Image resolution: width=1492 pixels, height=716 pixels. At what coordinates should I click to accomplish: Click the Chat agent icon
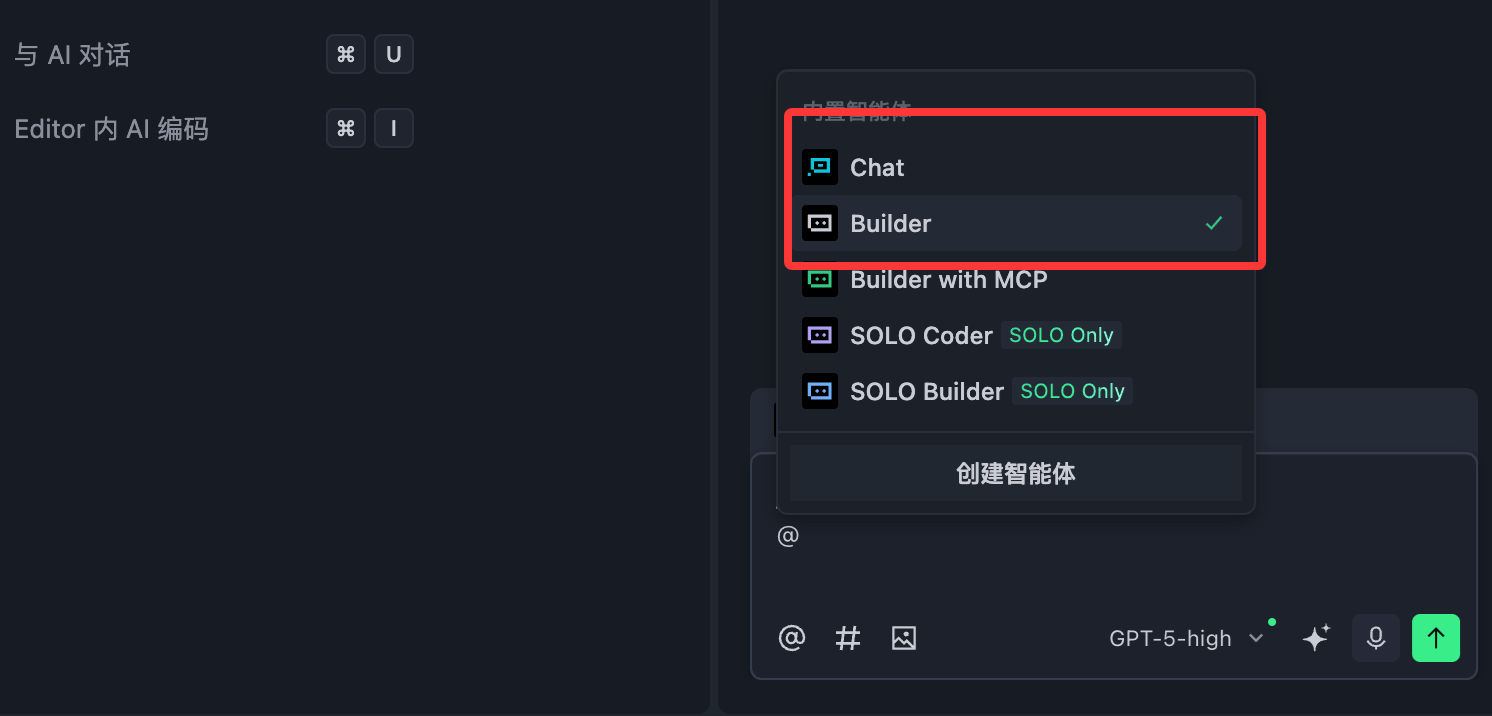click(820, 167)
